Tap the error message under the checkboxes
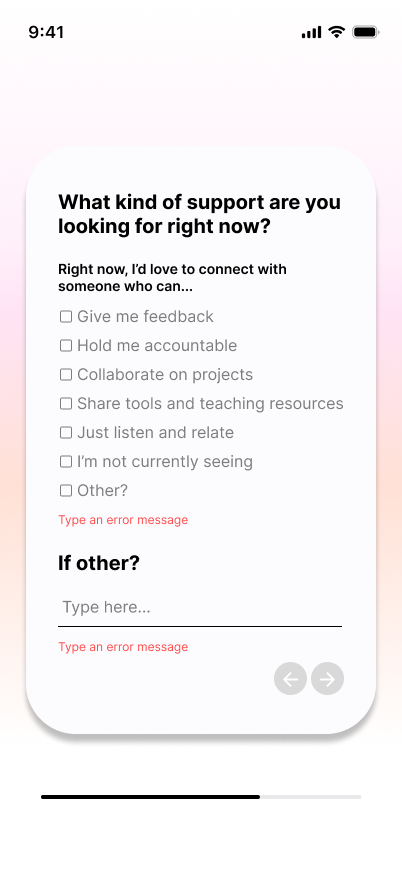The width and height of the screenshot is (402, 874). click(x=123, y=520)
